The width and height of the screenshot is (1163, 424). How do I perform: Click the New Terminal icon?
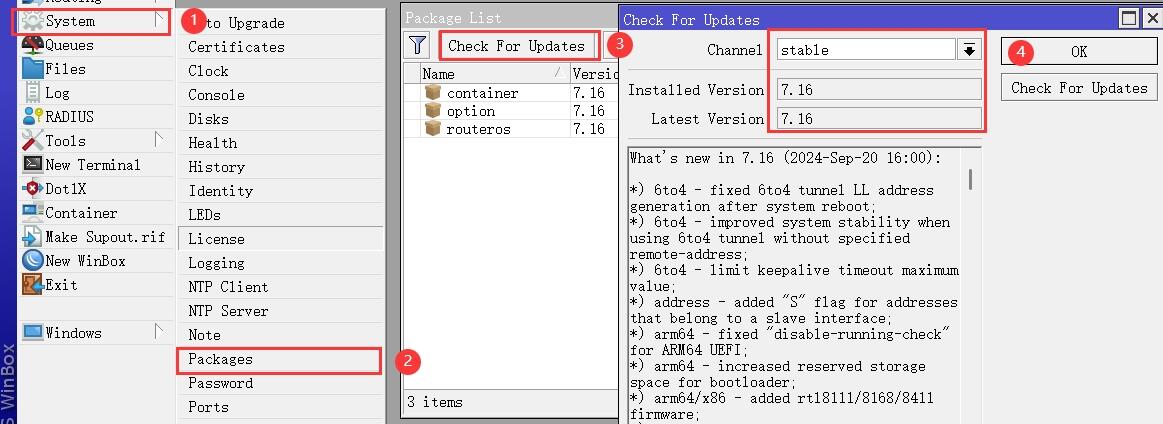coord(33,165)
